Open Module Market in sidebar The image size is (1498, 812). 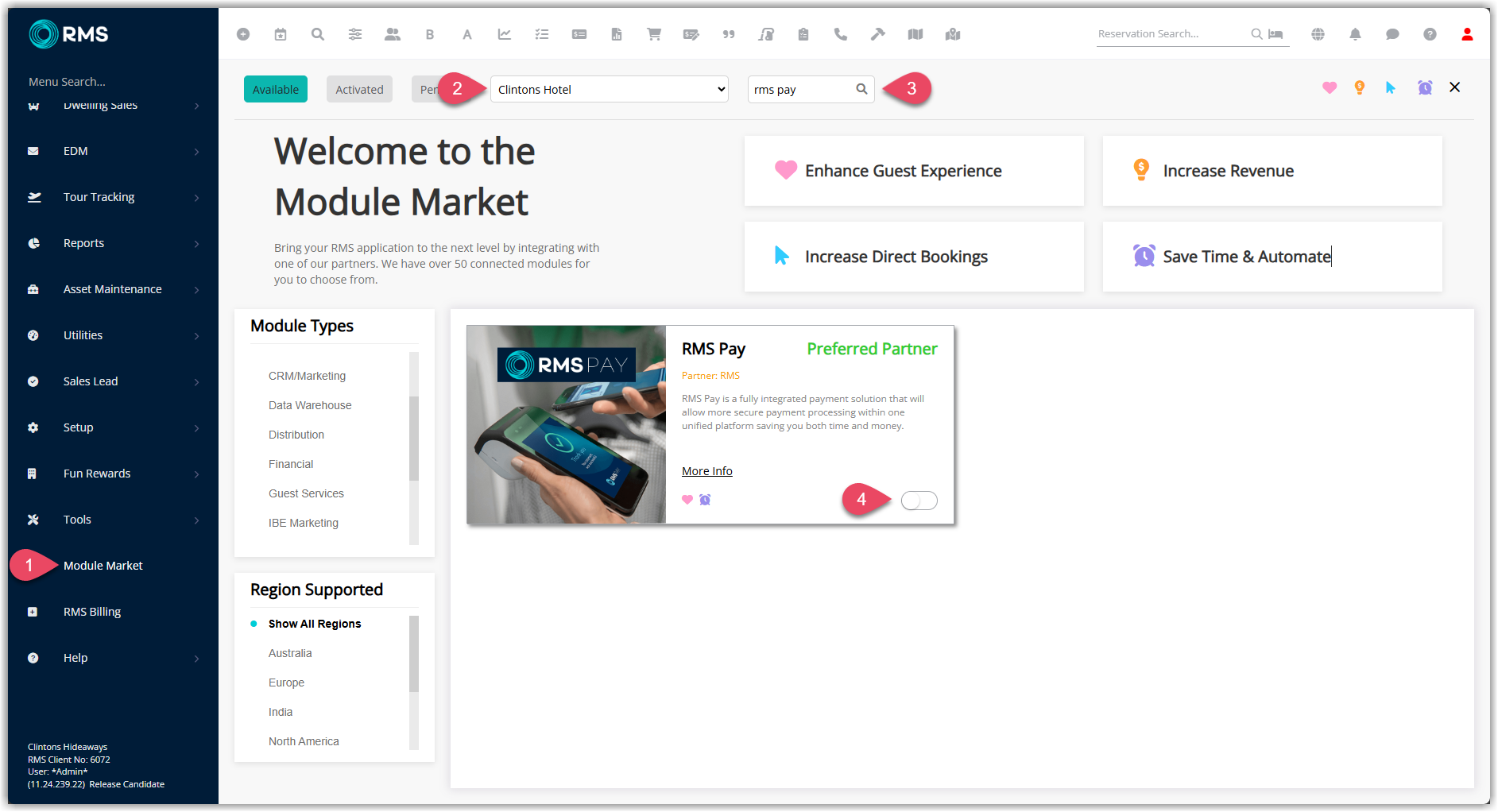103,566
